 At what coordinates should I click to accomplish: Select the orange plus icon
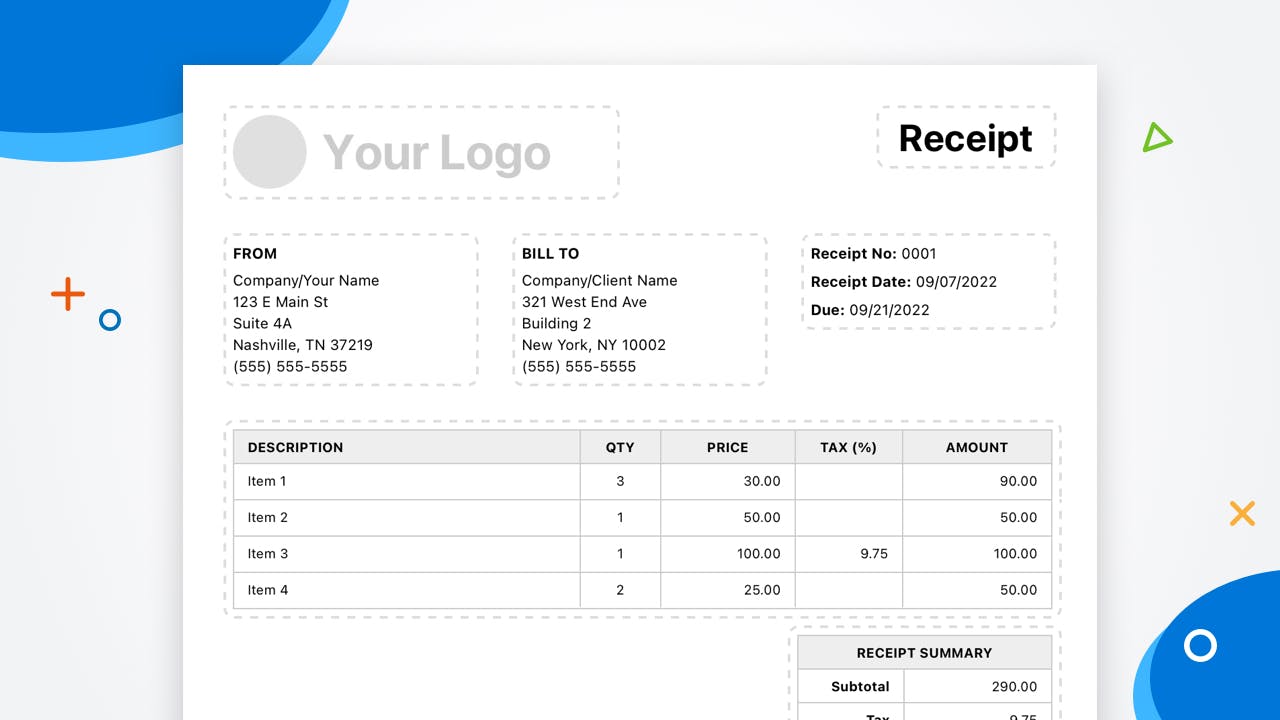[67, 294]
